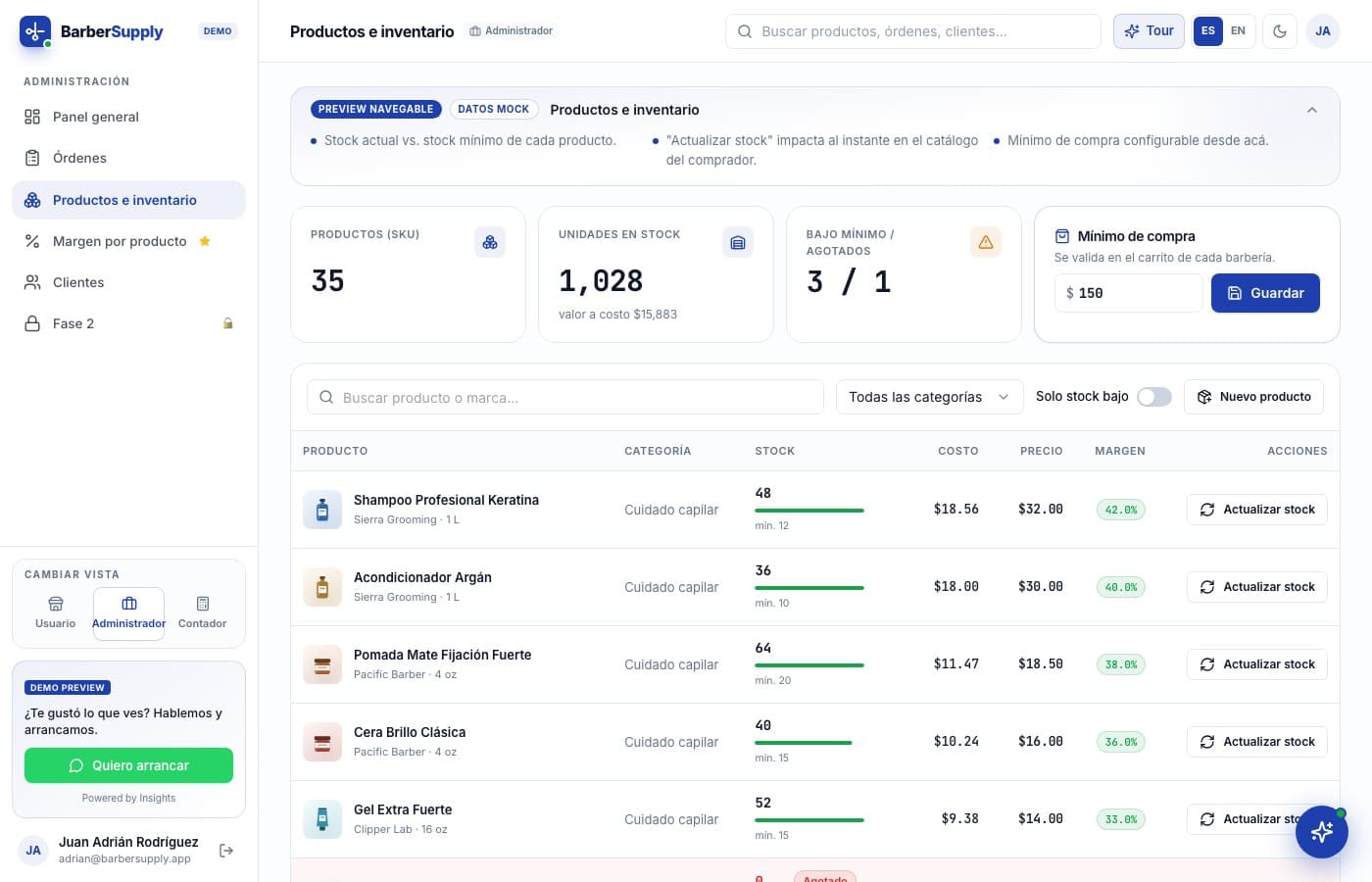
Task: Update stock for Shampoo Profesional Keratina
Action: 1257,510
